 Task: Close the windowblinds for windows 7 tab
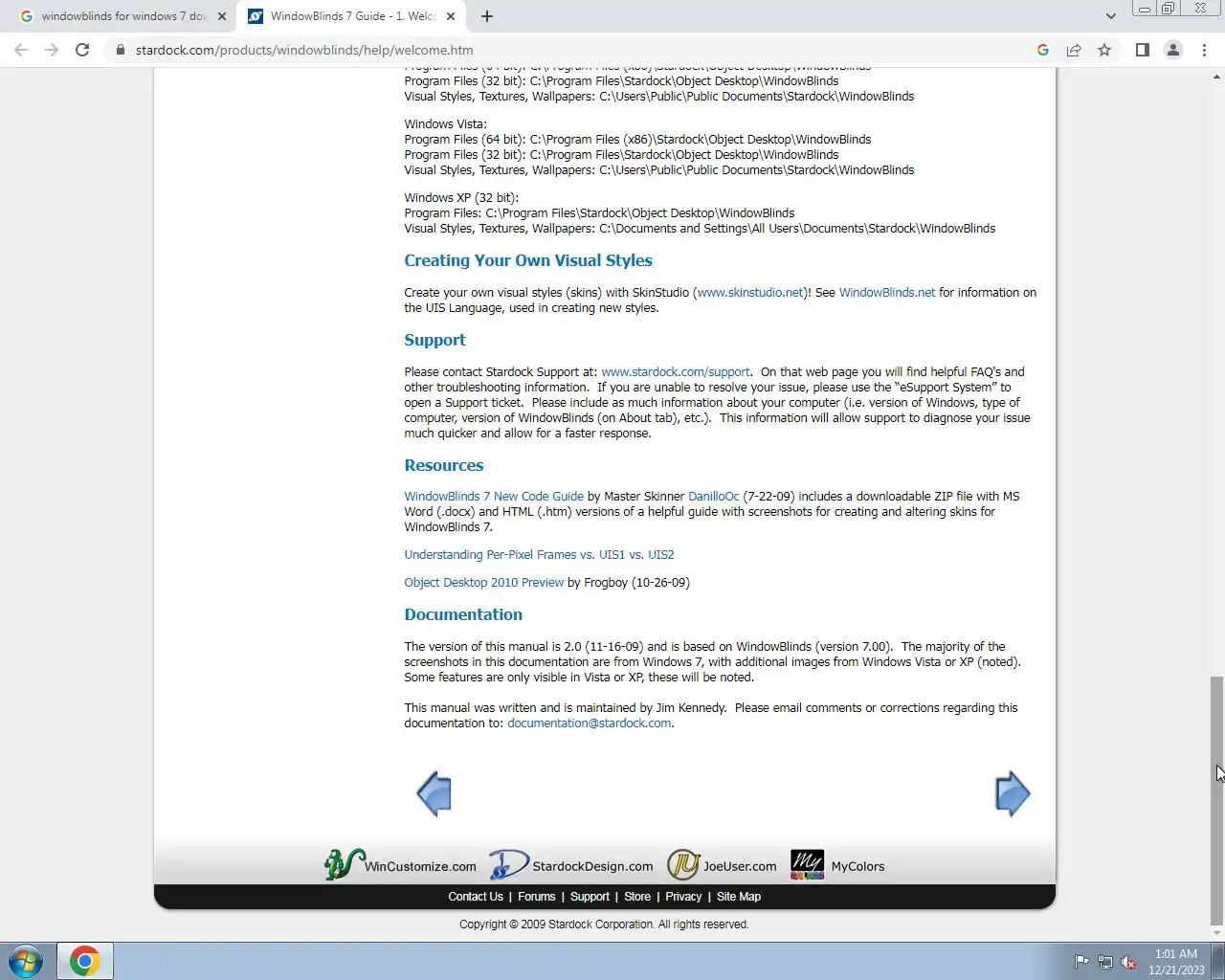(x=222, y=16)
